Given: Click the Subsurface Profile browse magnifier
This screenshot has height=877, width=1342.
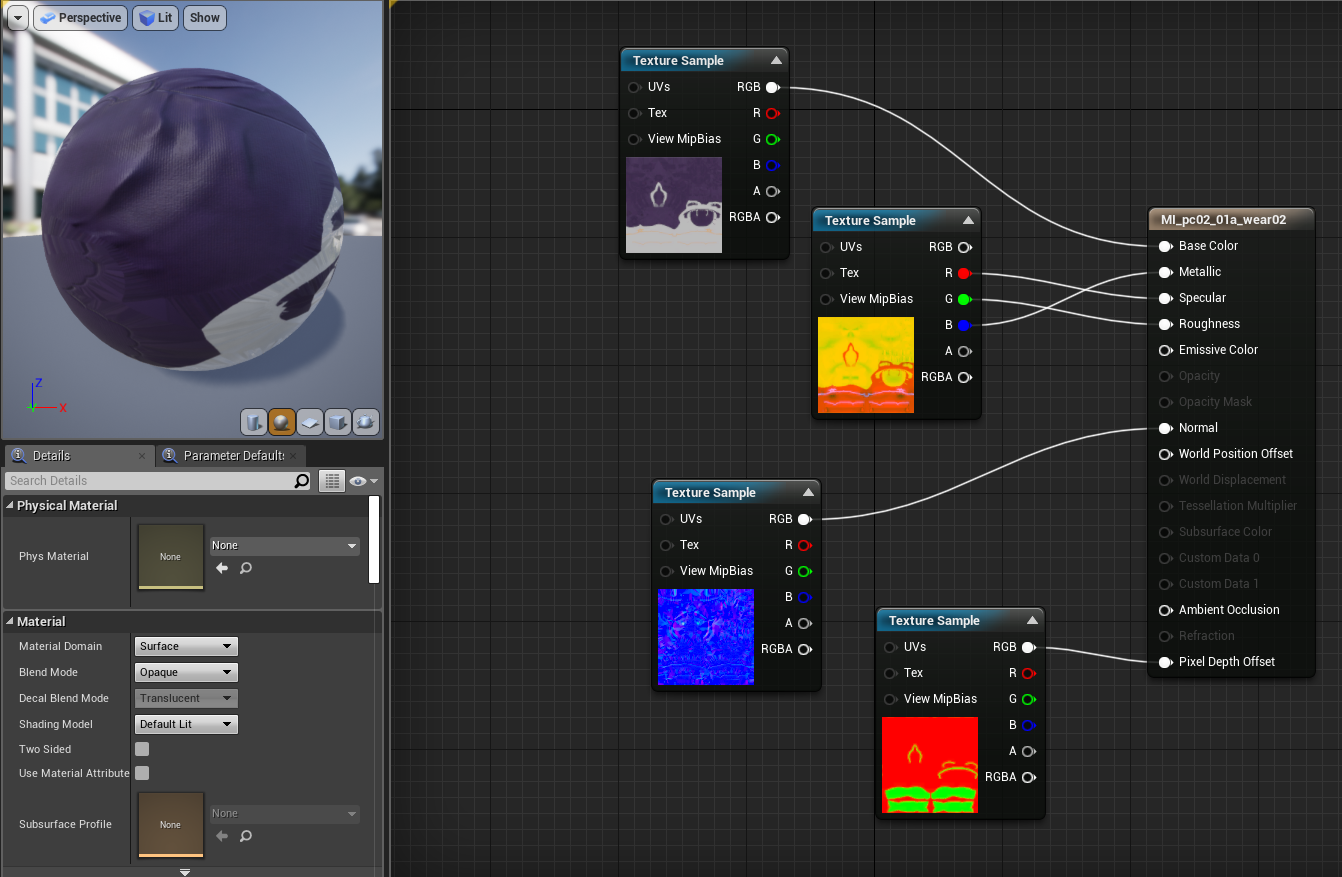Looking at the screenshot, I should tap(245, 836).
